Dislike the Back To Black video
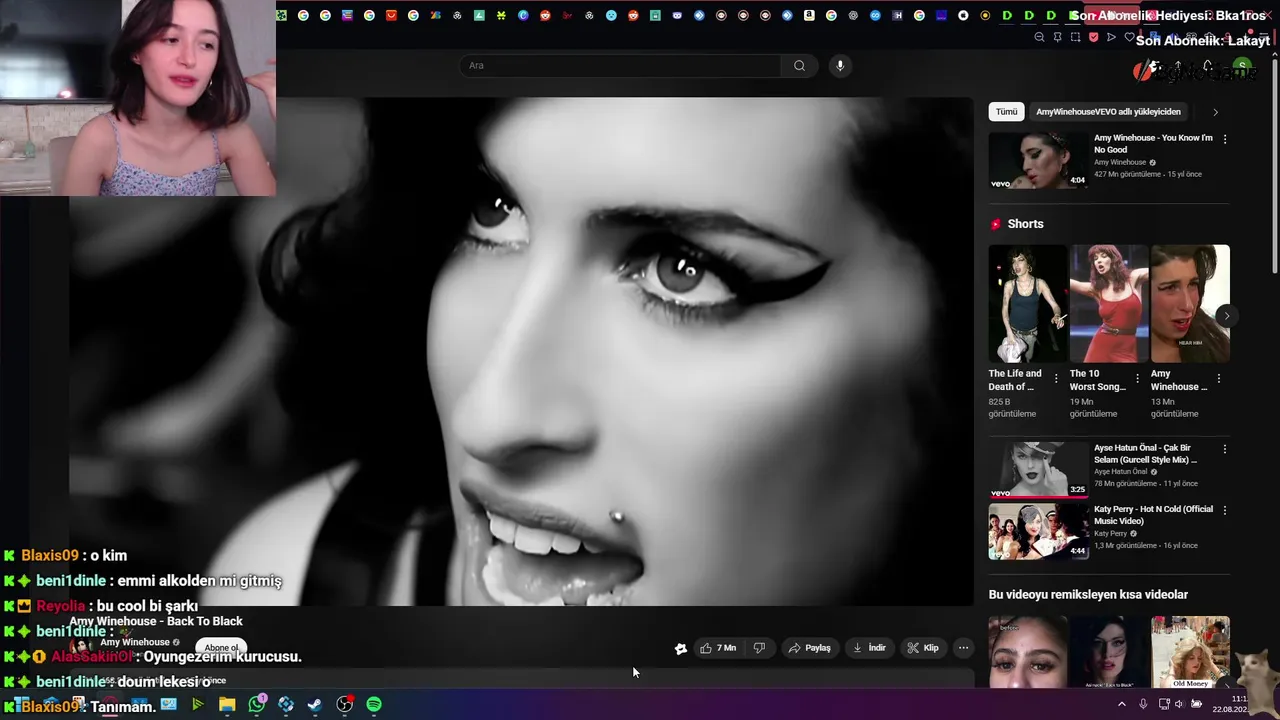 [759, 648]
